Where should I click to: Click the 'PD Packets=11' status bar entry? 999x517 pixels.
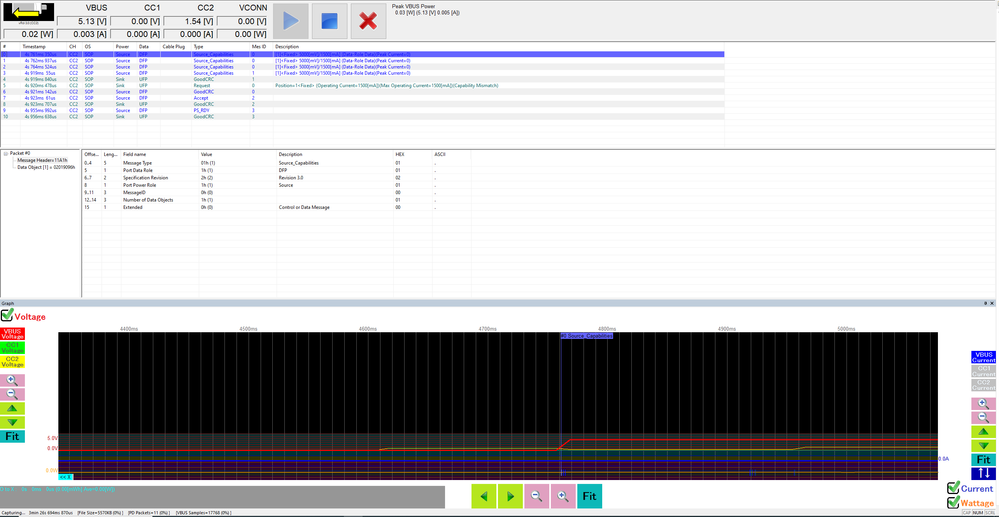coord(148,513)
